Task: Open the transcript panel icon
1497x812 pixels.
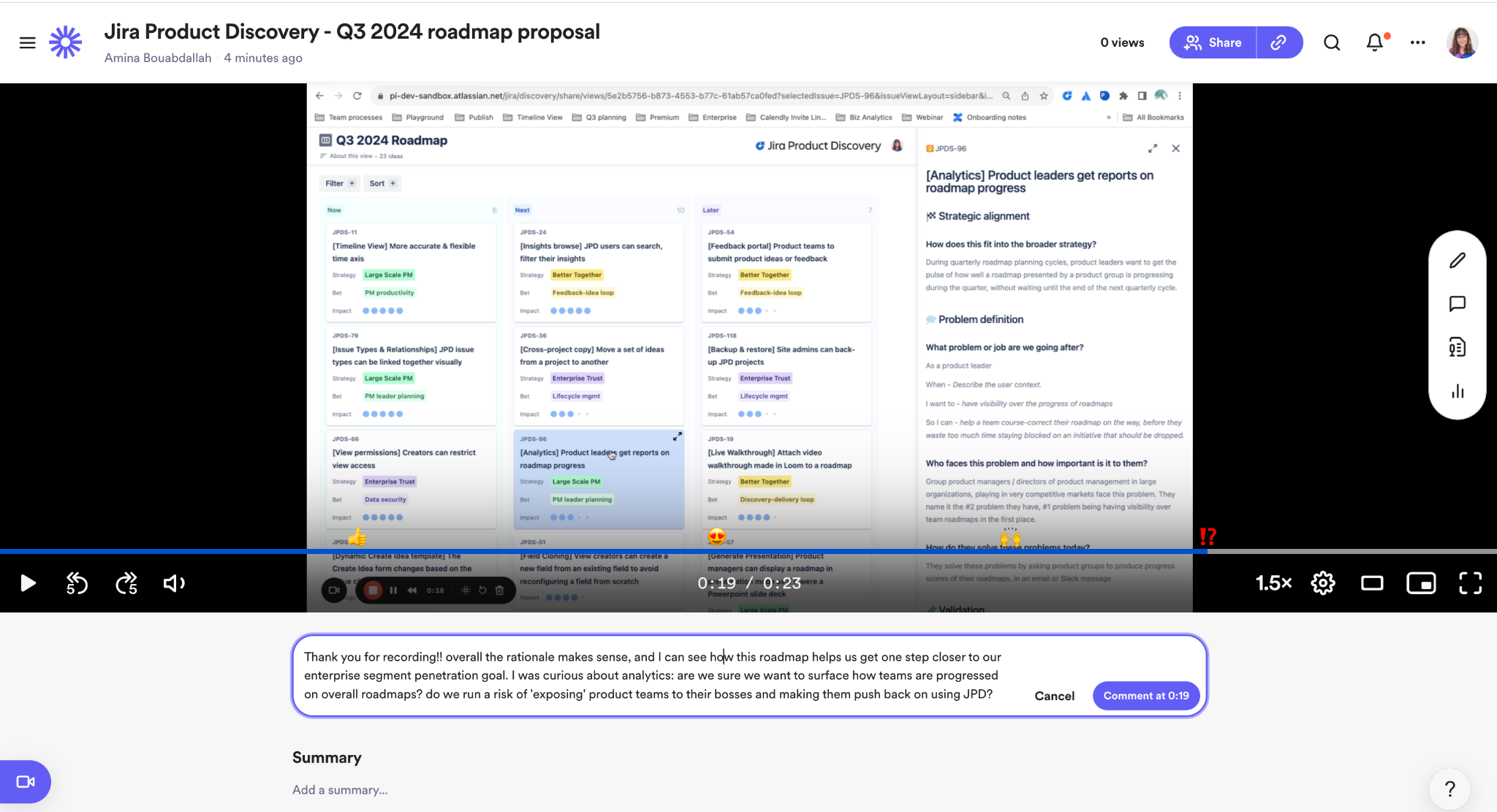Action: [x=1457, y=347]
